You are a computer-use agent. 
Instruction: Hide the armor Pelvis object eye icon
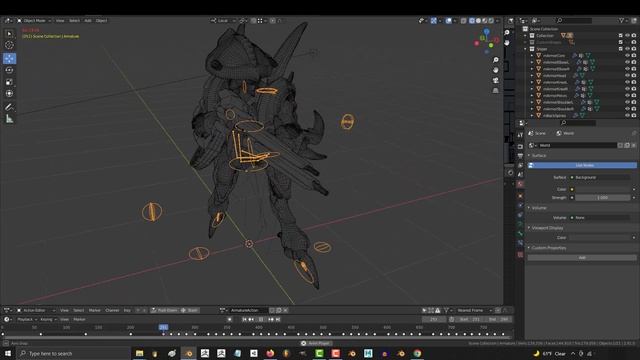coord(627,96)
